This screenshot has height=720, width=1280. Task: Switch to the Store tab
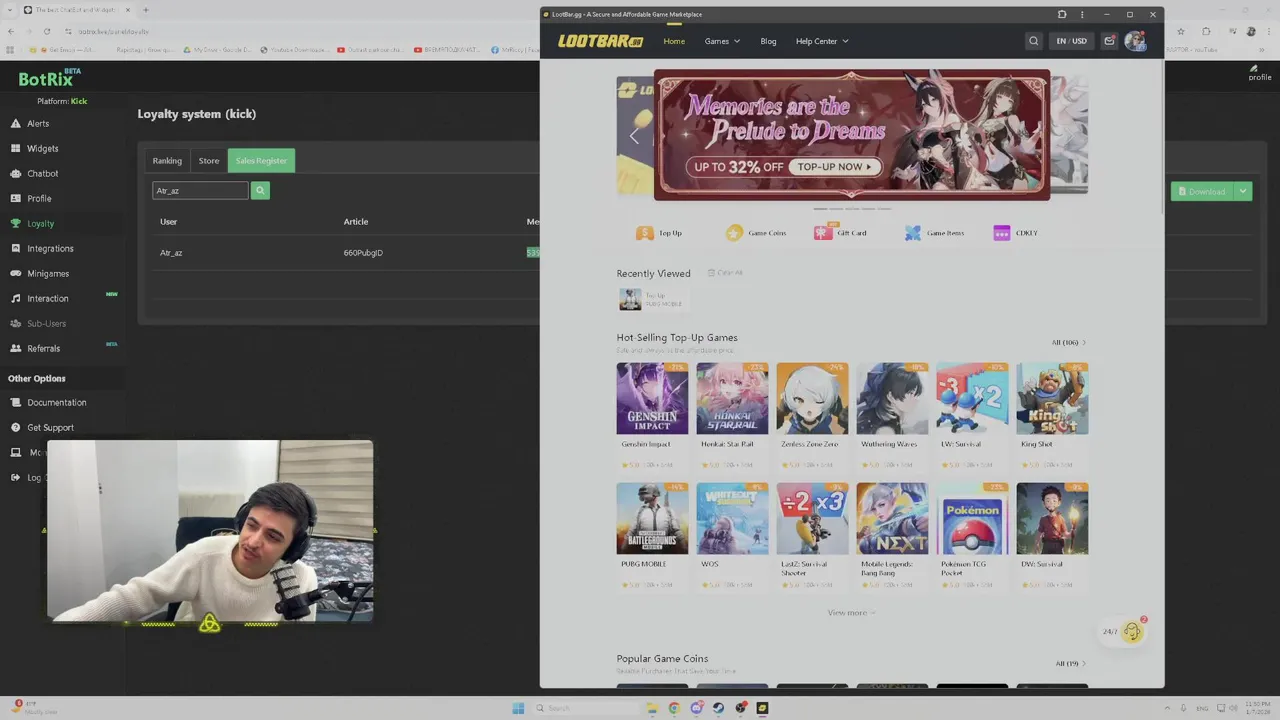[208, 160]
